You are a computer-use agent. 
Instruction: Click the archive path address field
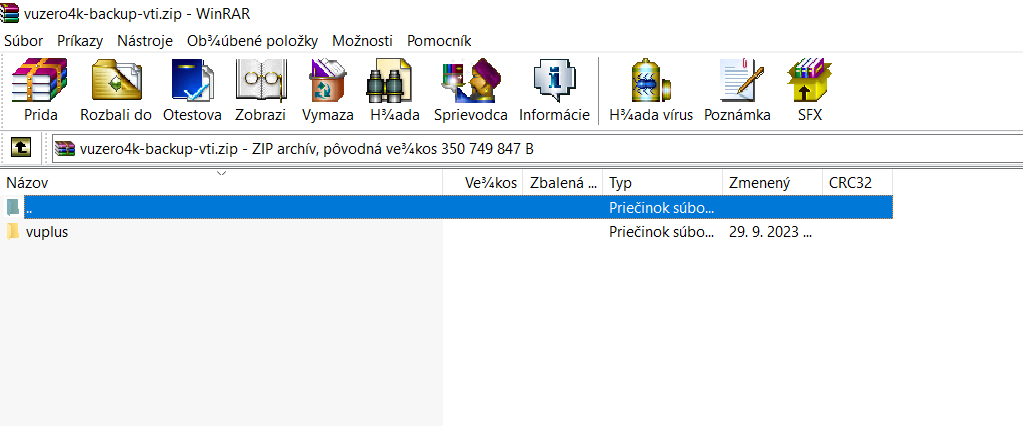click(536, 149)
